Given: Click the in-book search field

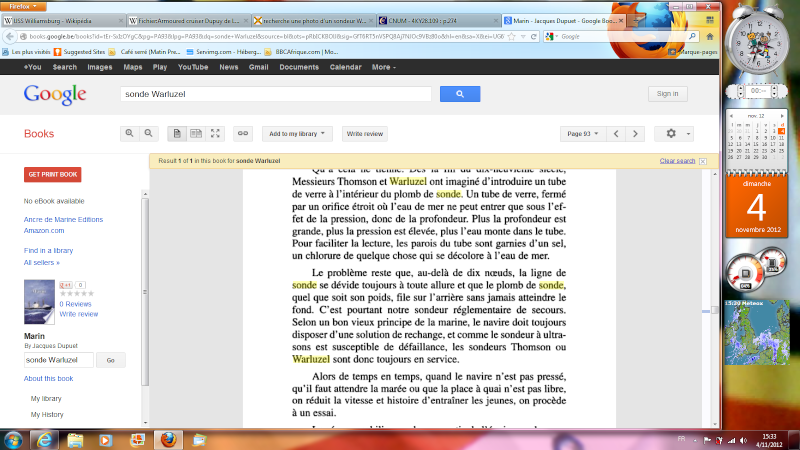Looking at the screenshot, I should [x=59, y=360].
